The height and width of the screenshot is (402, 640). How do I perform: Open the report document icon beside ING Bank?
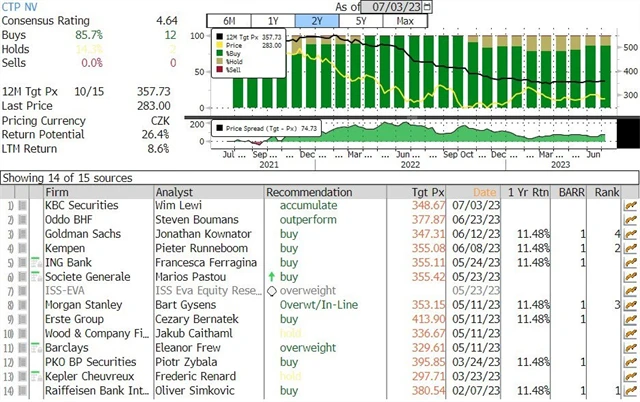coord(36,262)
